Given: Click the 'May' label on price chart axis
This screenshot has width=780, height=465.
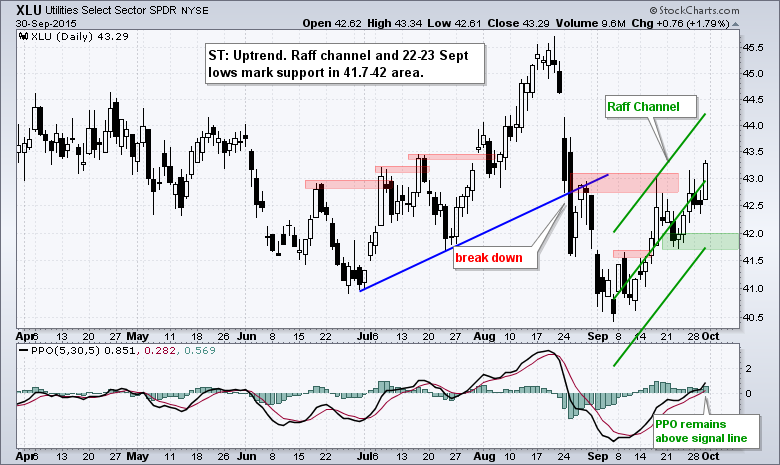Looking at the screenshot, I should point(138,336).
